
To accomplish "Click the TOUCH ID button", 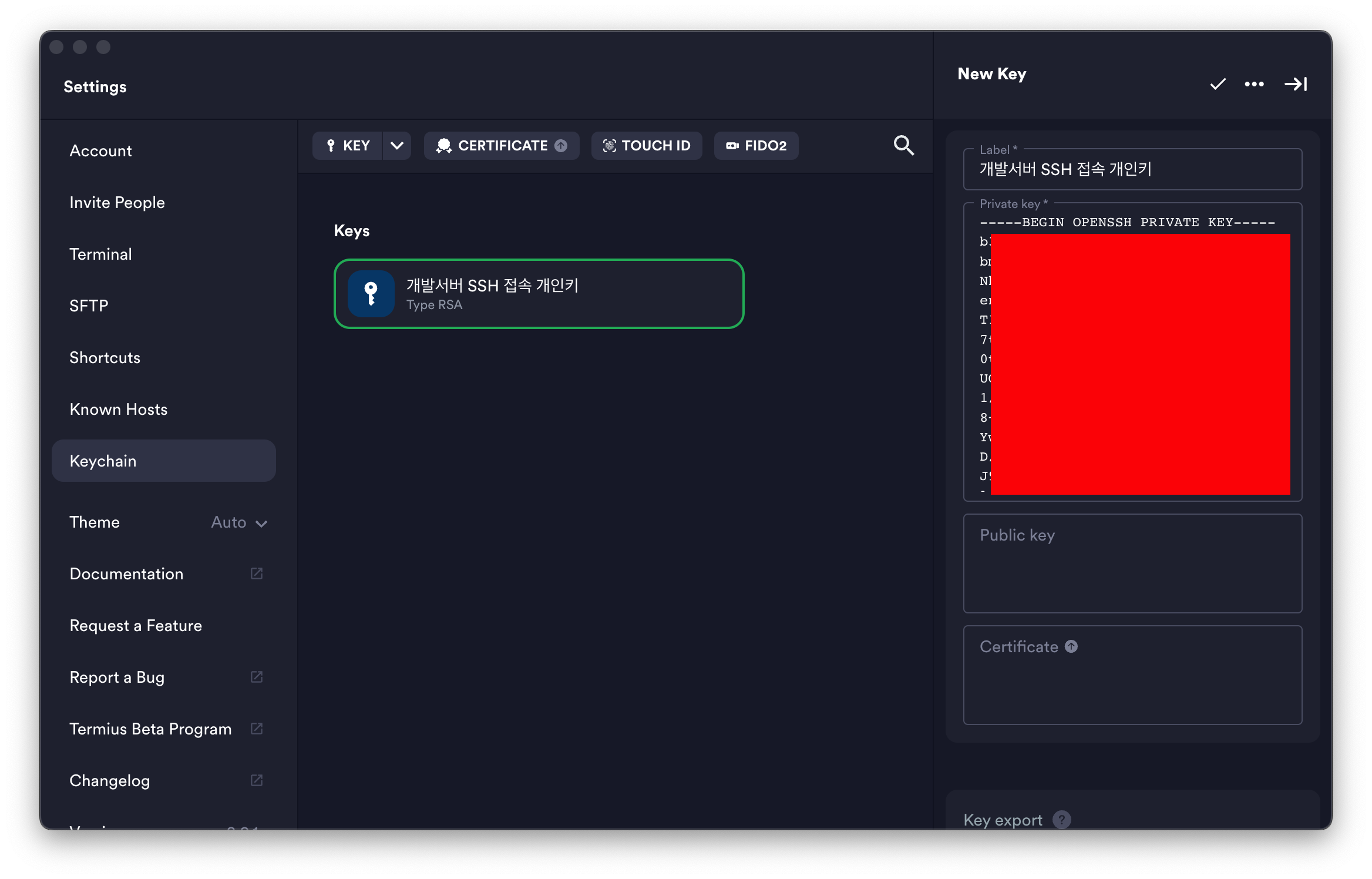I will click(x=647, y=146).
